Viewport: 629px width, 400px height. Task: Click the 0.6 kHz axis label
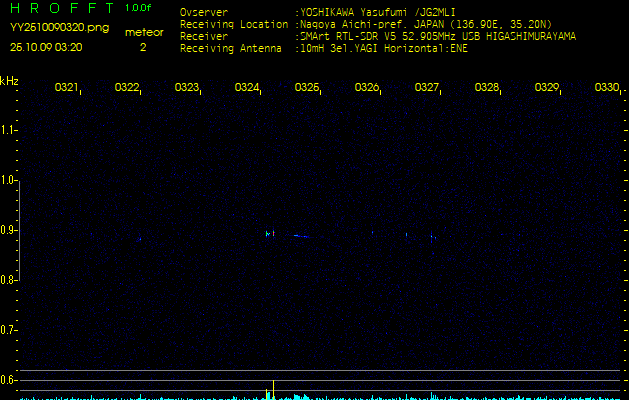[x=7, y=380]
